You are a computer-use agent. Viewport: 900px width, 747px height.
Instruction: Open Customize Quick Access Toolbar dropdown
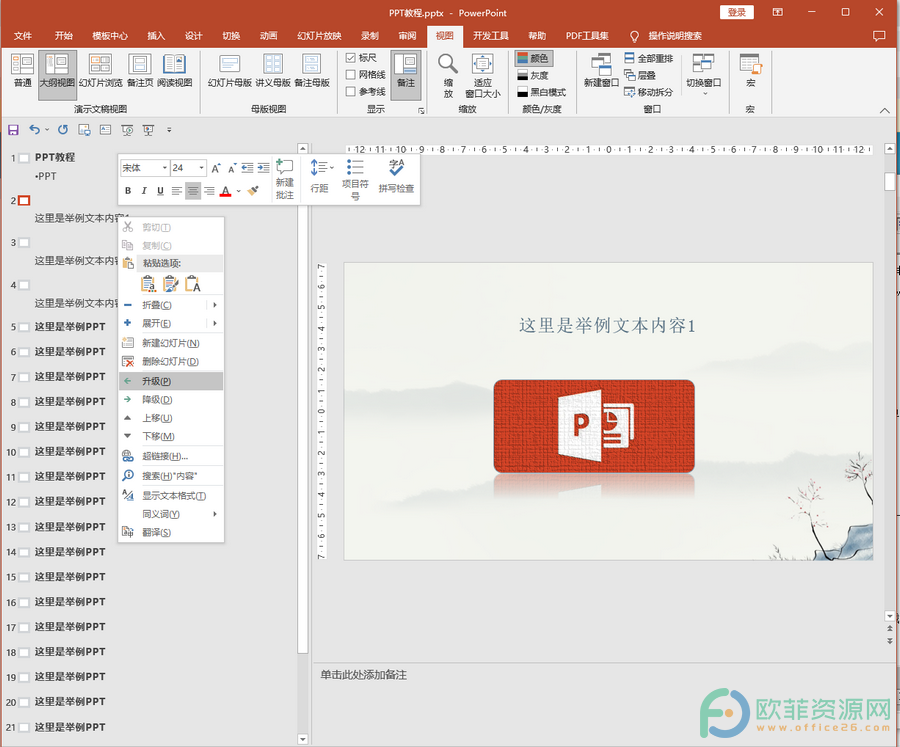tap(169, 130)
